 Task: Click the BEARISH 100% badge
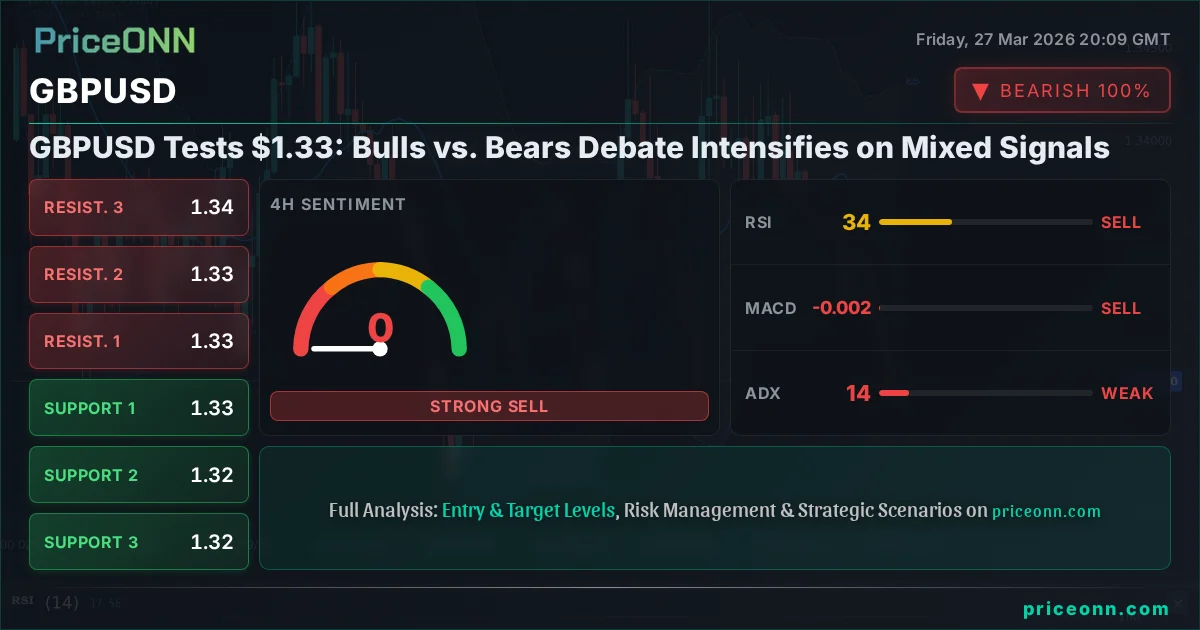tap(1062, 91)
